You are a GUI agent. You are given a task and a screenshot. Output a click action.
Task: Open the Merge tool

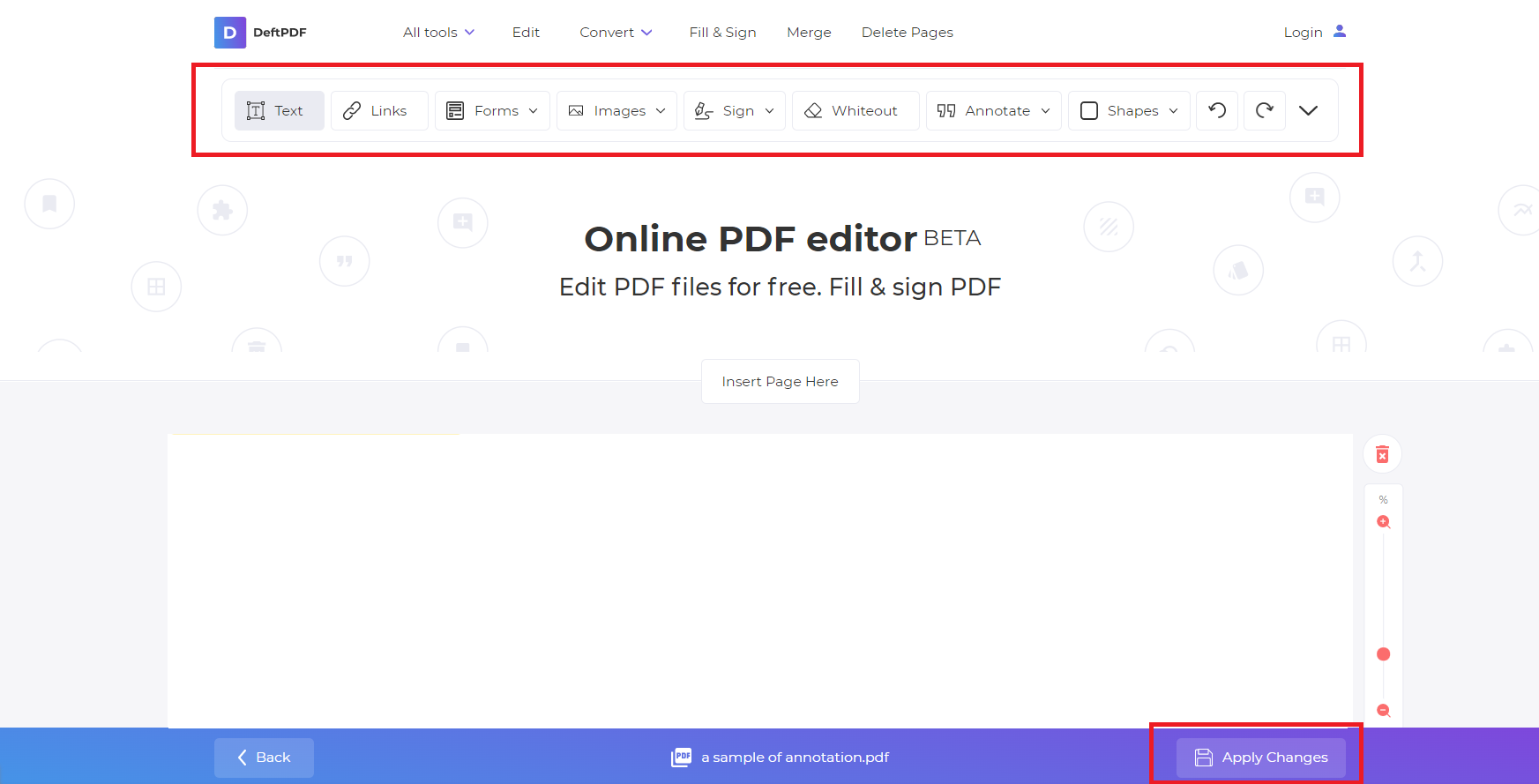(x=809, y=33)
